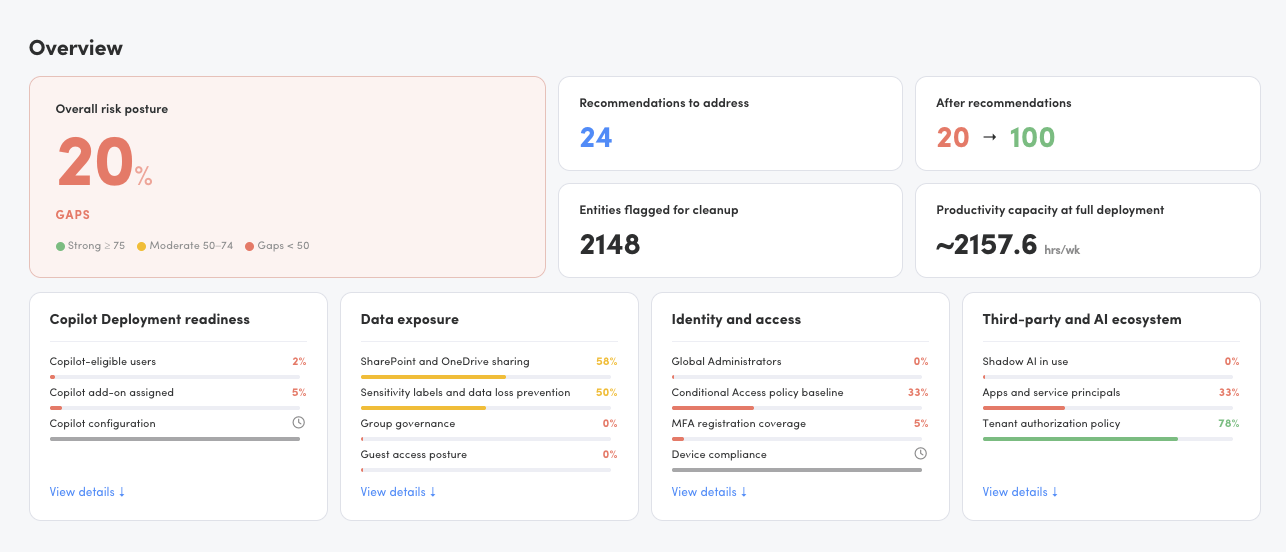Expand View details under Identity and access
The image size is (1286, 552).
709,492
